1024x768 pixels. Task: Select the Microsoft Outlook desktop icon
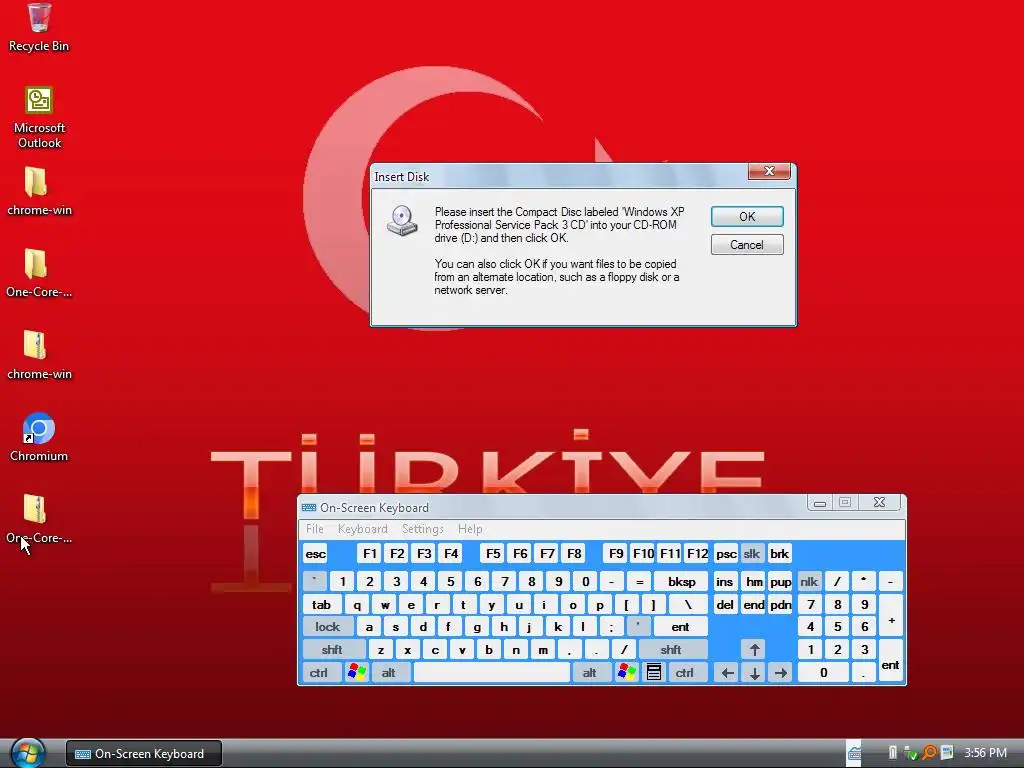pos(39,118)
